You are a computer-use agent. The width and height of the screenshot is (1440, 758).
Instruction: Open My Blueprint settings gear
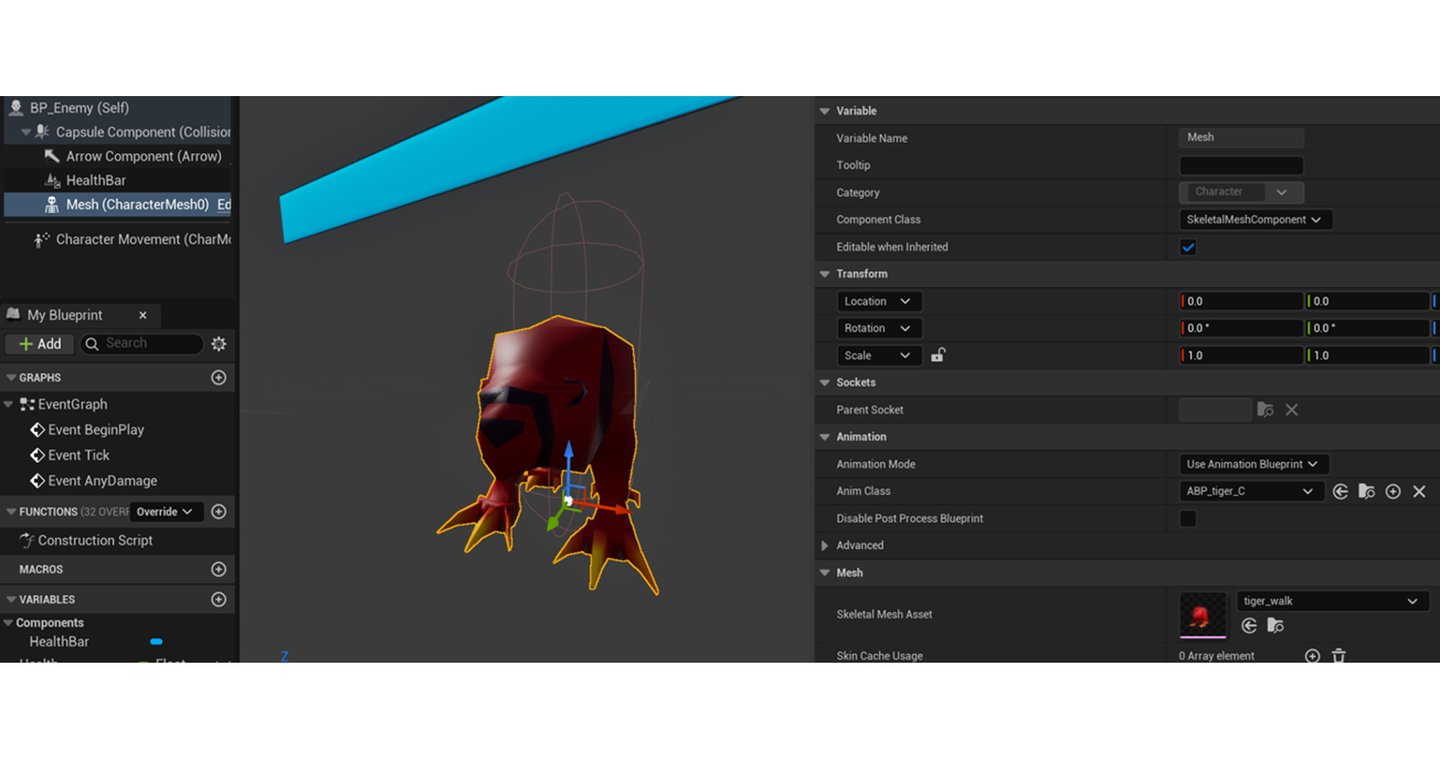coord(219,344)
